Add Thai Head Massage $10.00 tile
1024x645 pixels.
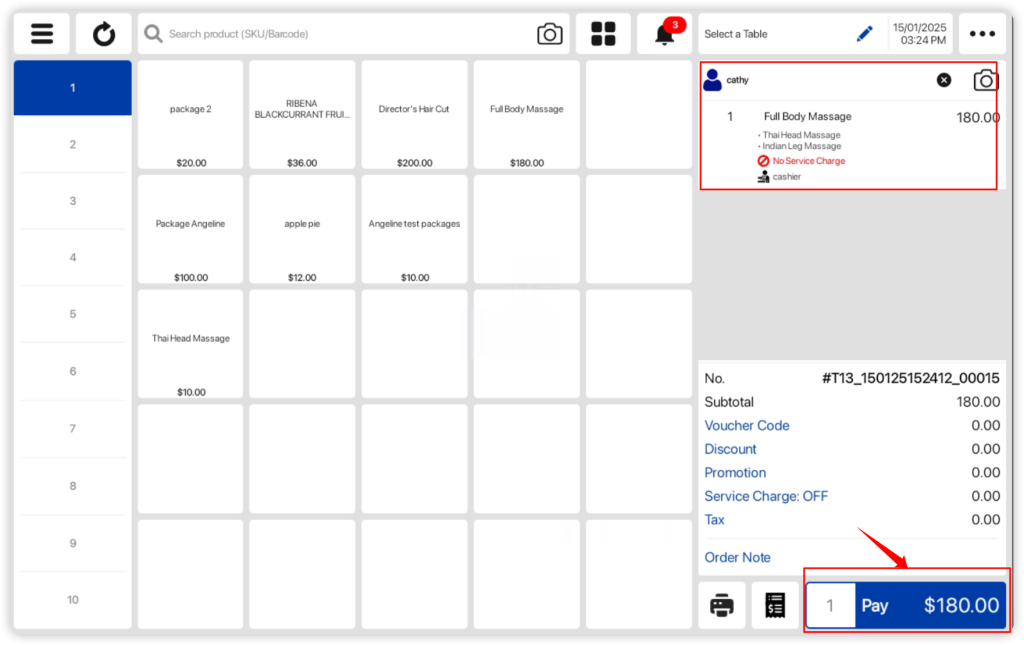coord(190,344)
